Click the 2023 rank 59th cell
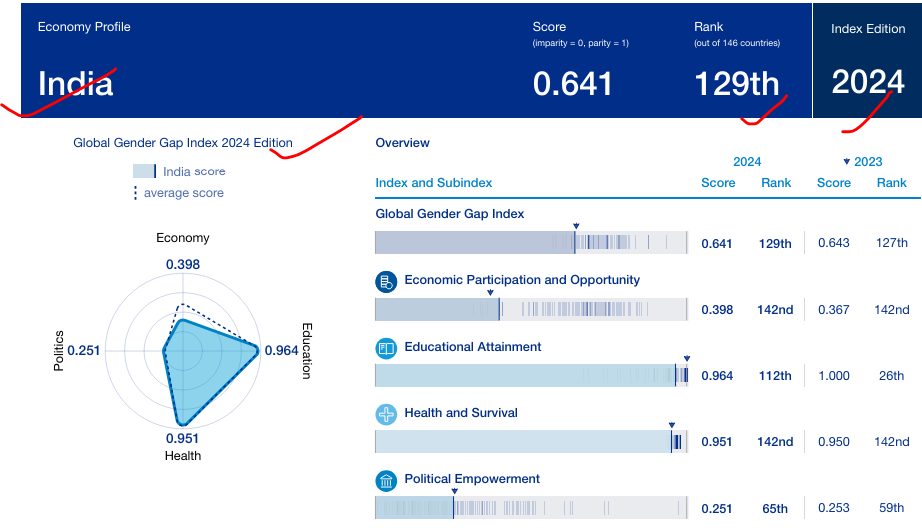 point(891,508)
